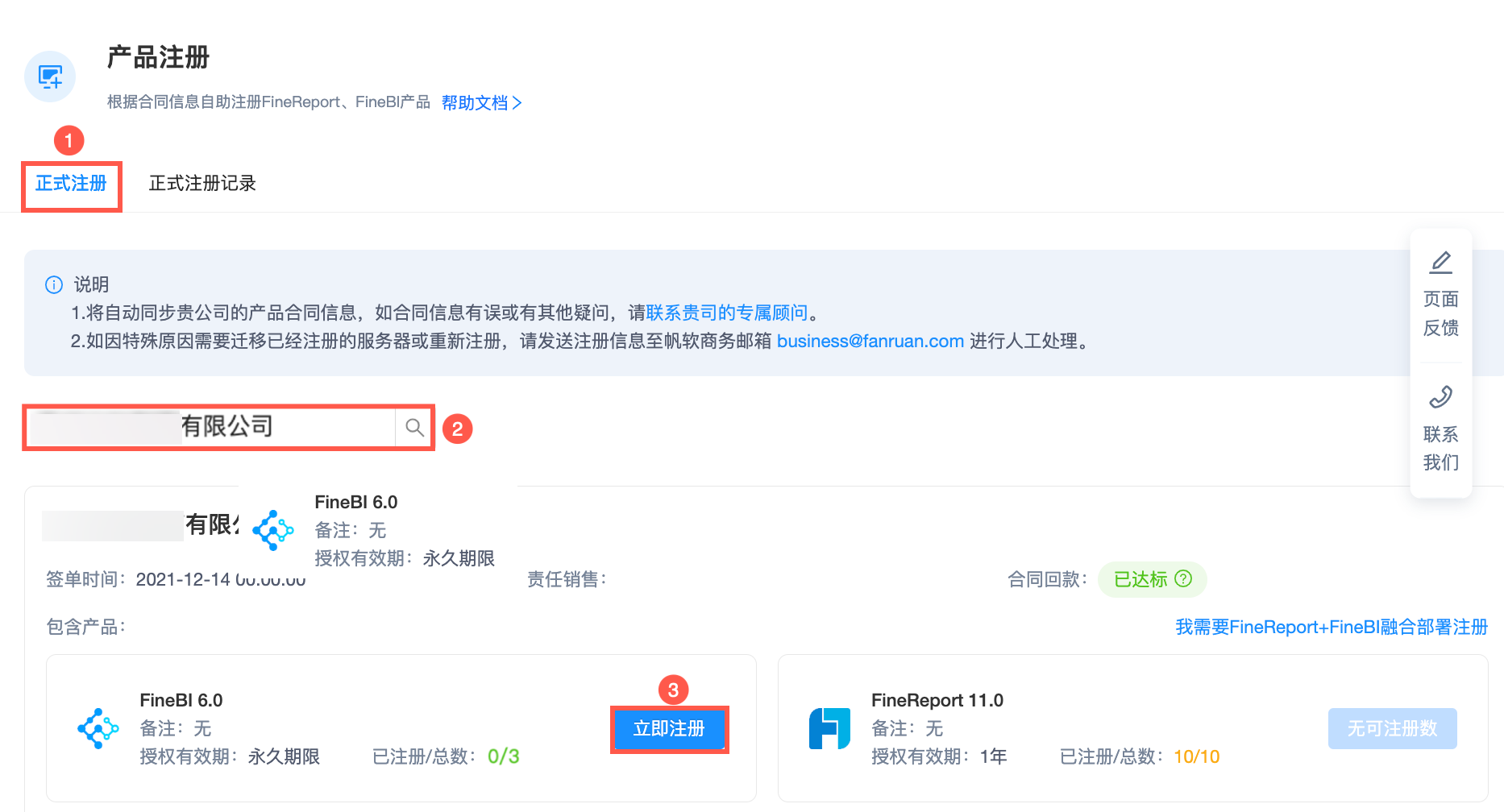1504x812 pixels.
Task: Click the FineReport 11.0 logo icon
Action: pyautogui.click(x=829, y=728)
